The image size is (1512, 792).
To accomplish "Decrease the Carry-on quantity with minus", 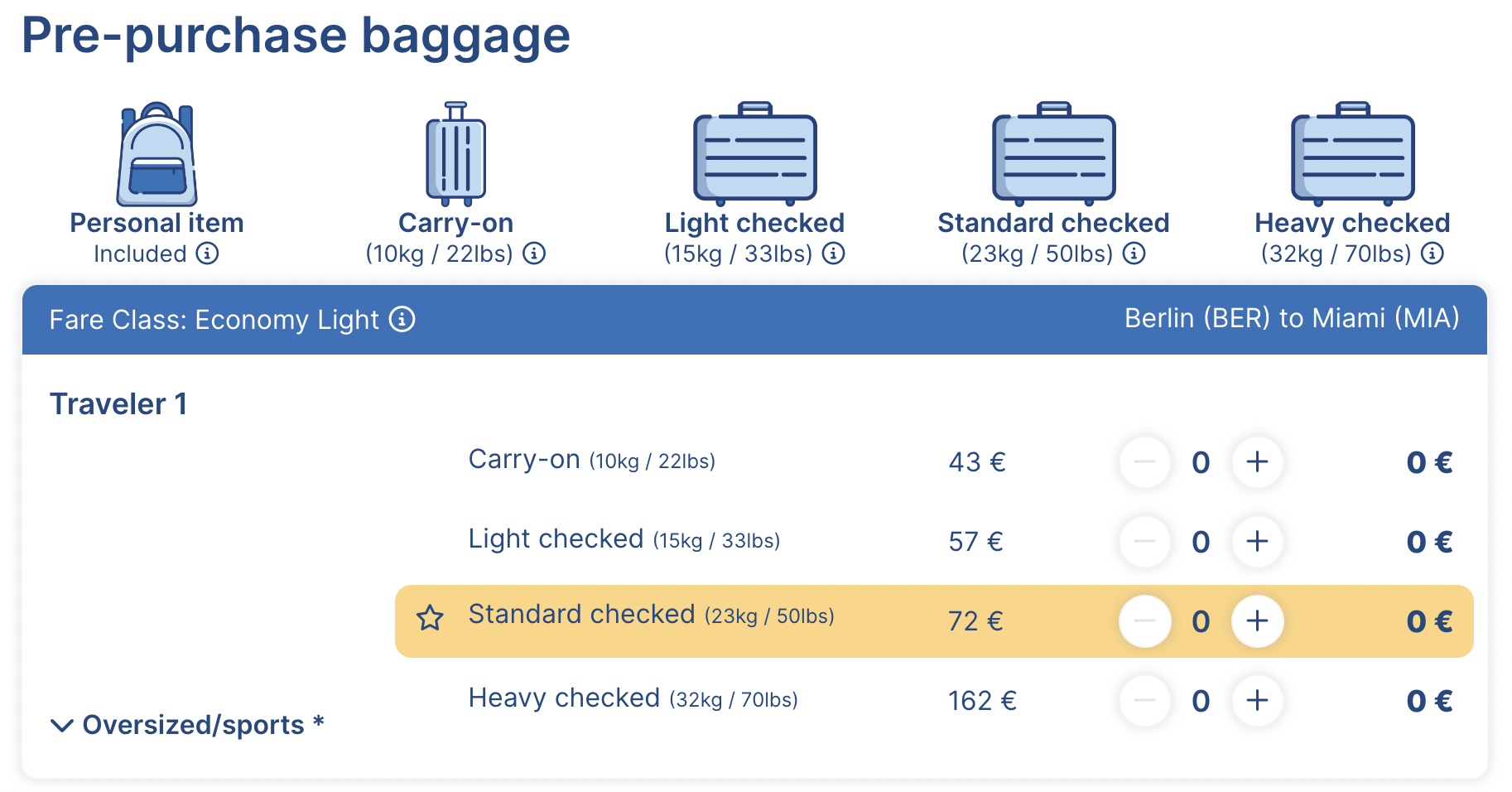I will click(x=1145, y=462).
